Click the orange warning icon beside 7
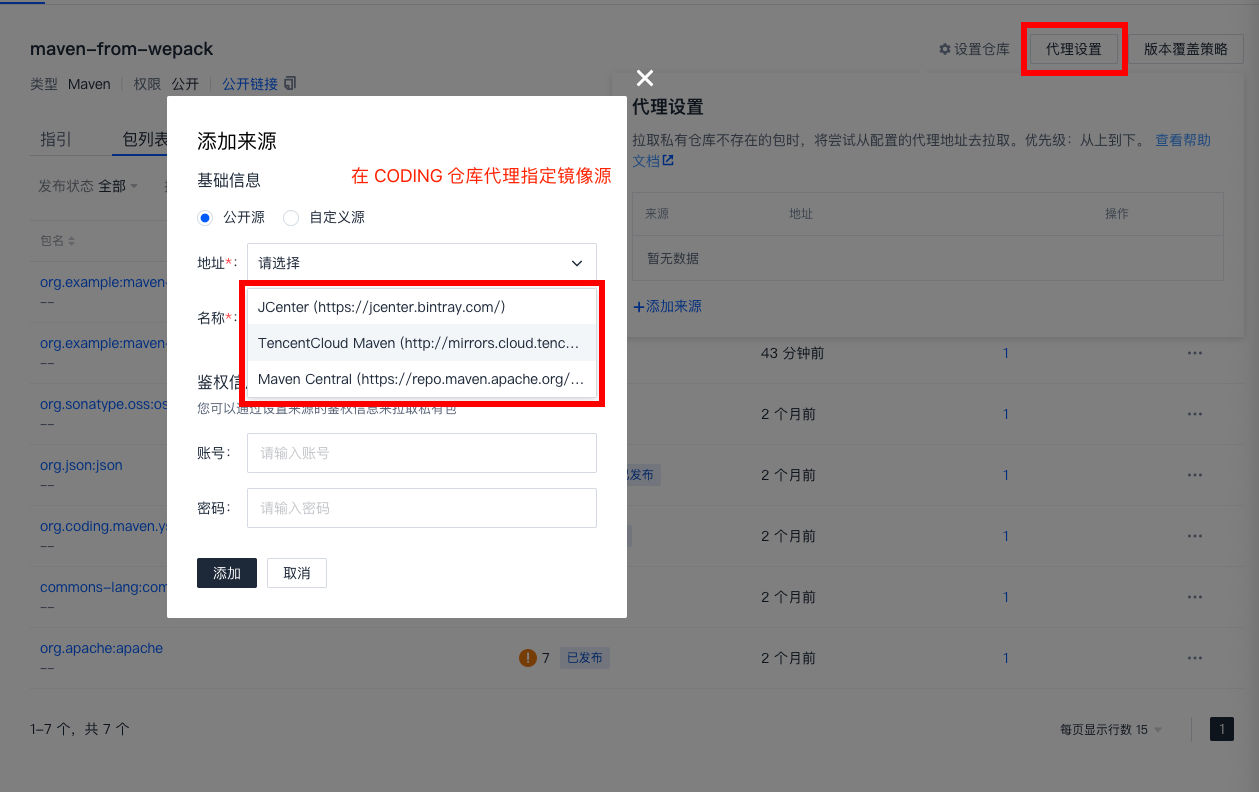The image size is (1259, 792). click(528, 658)
